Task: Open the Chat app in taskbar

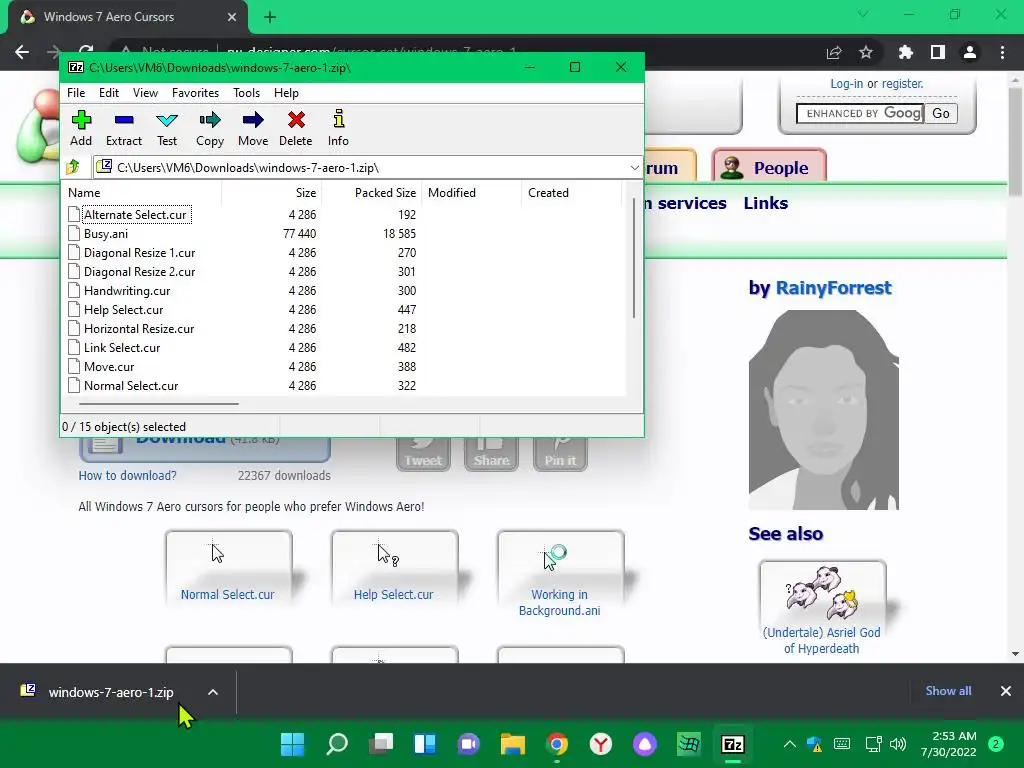Action: click(468, 744)
